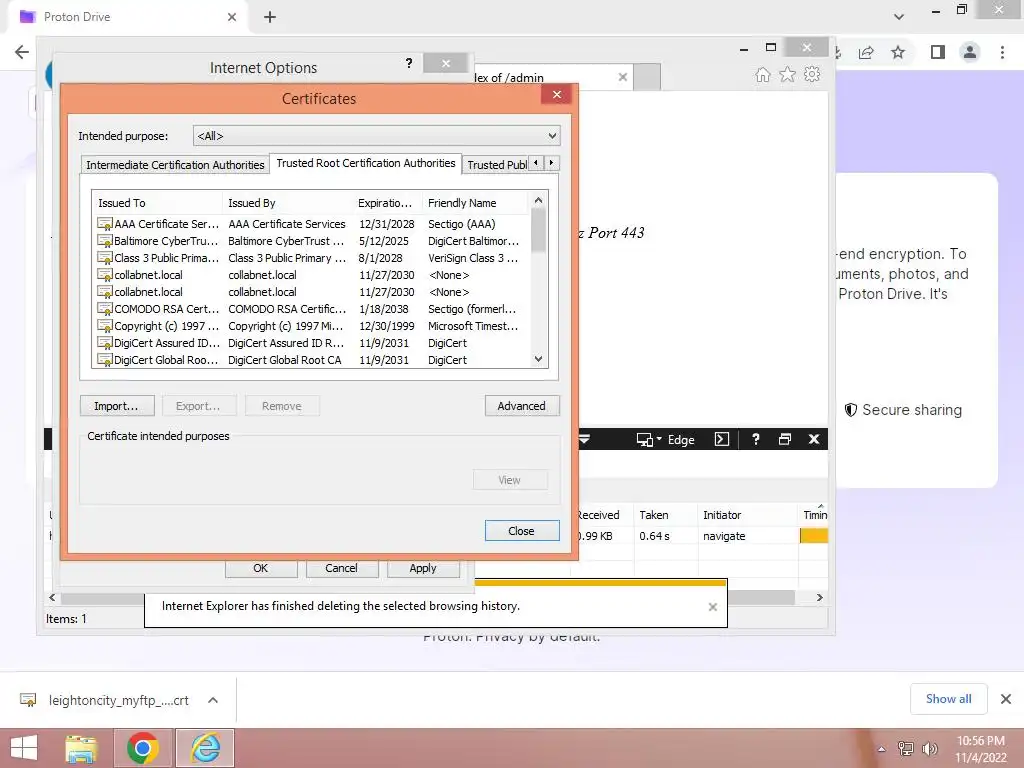Undock the developer tools pane
1024x768 pixels.
tap(785, 440)
